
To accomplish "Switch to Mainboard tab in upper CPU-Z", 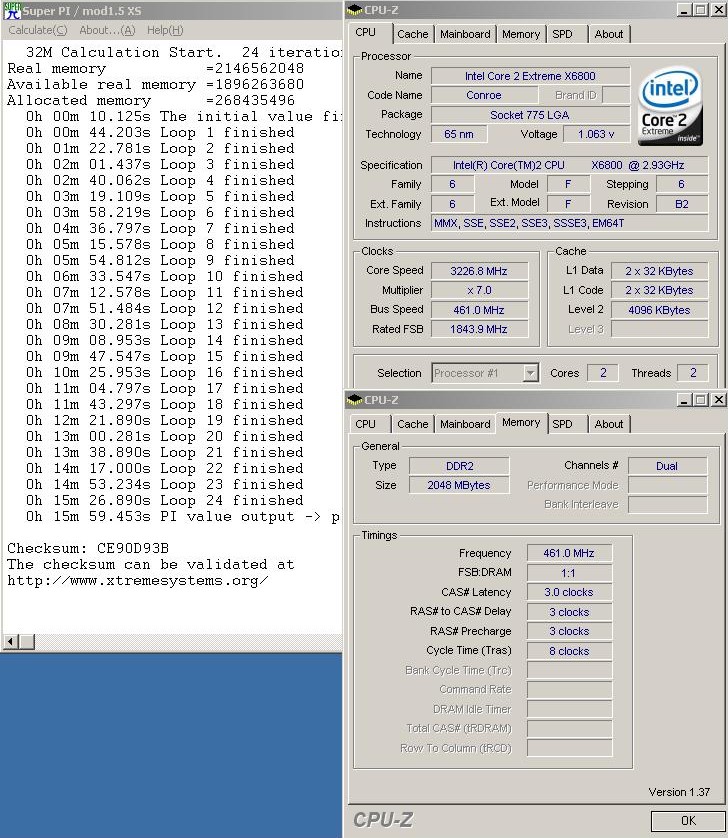I will point(465,34).
